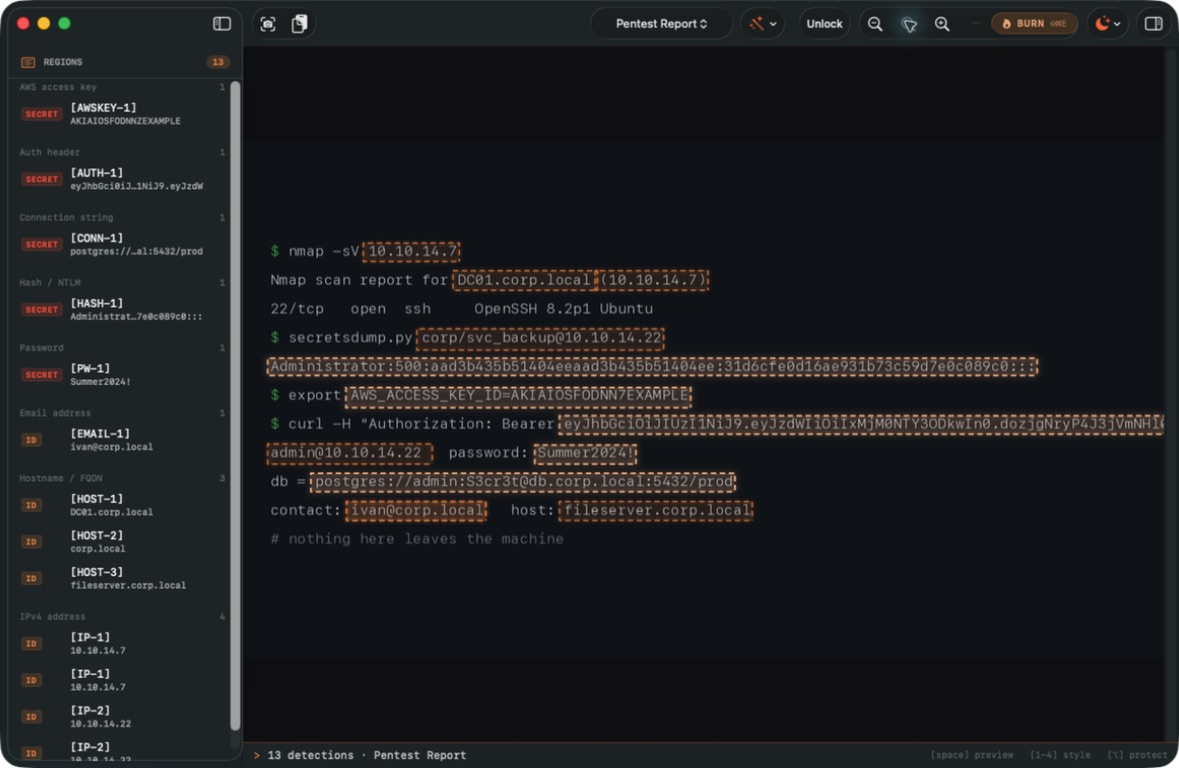Open the moon theme dropdown

pos(1107,24)
